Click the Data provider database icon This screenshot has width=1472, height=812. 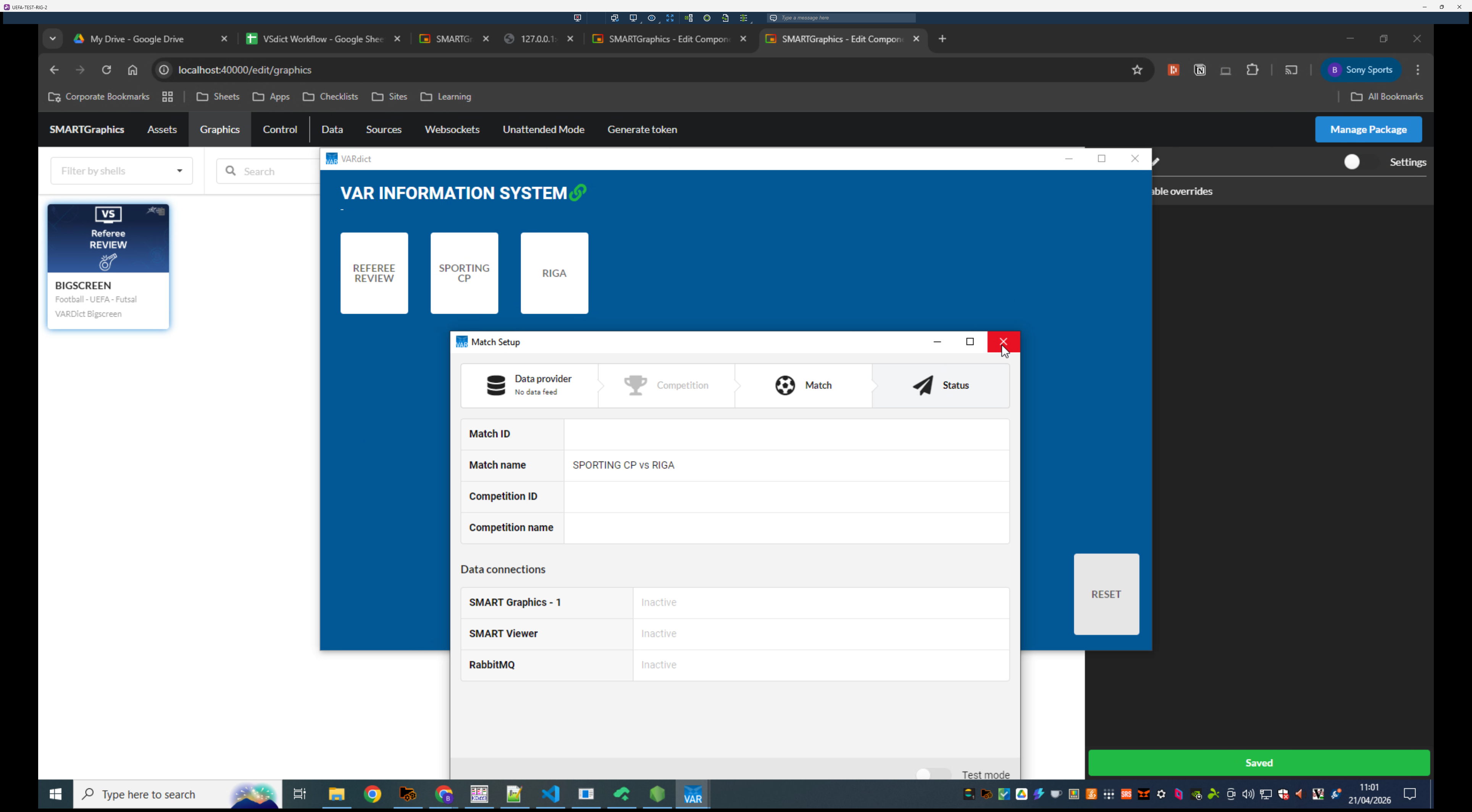click(x=496, y=385)
